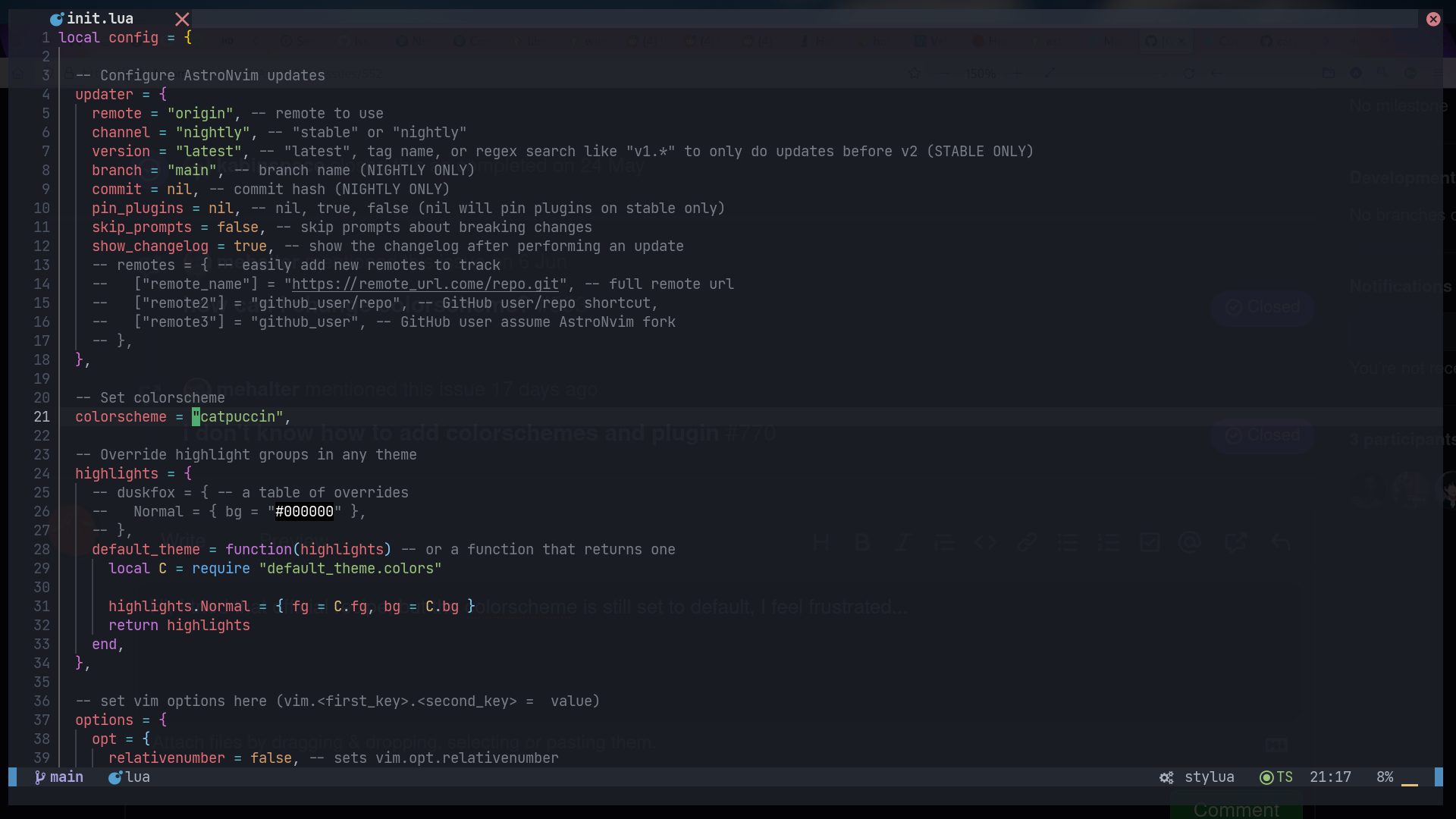This screenshot has width=1456, height=819.
Task: Close the init.lua buffer tab
Action: [182, 19]
